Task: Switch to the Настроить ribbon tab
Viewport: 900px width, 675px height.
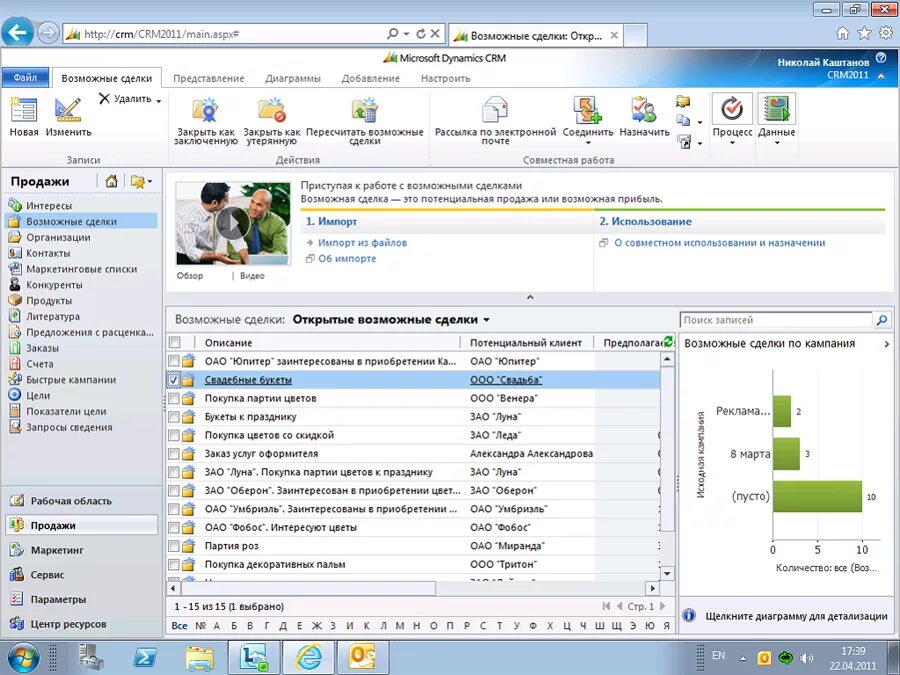Action: point(445,79)
